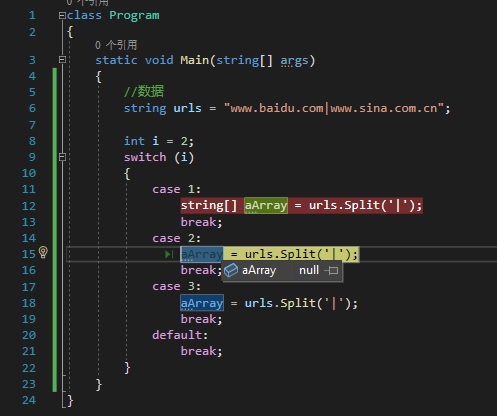This screenshot has height=416, width=497.
Task: Pin the aArray data tip
Action: tap(331, 270)
